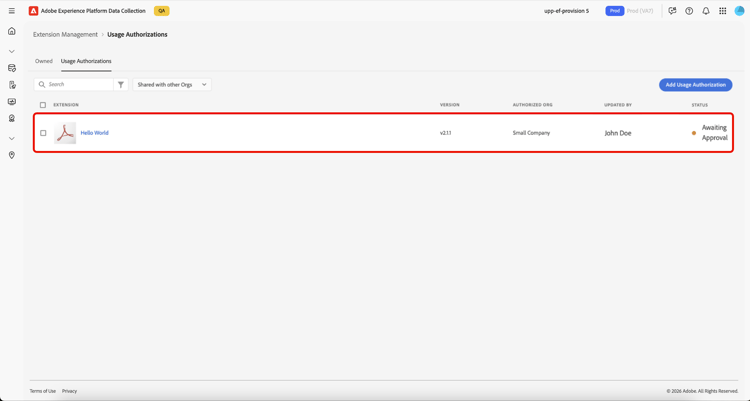Collapse the second sidebar section chevron
The width and height of the screenshot is (750, 401).
[11, 138]
